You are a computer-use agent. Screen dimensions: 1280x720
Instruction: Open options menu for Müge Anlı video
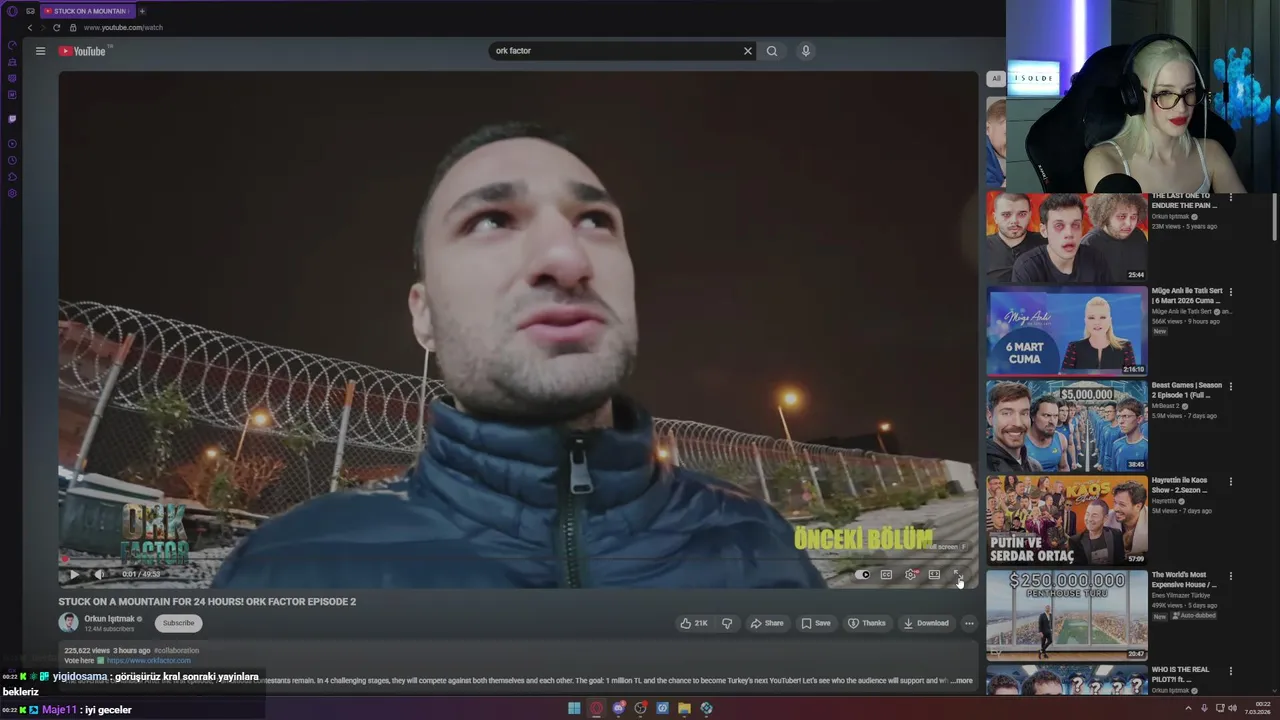tap(1231, 292)
